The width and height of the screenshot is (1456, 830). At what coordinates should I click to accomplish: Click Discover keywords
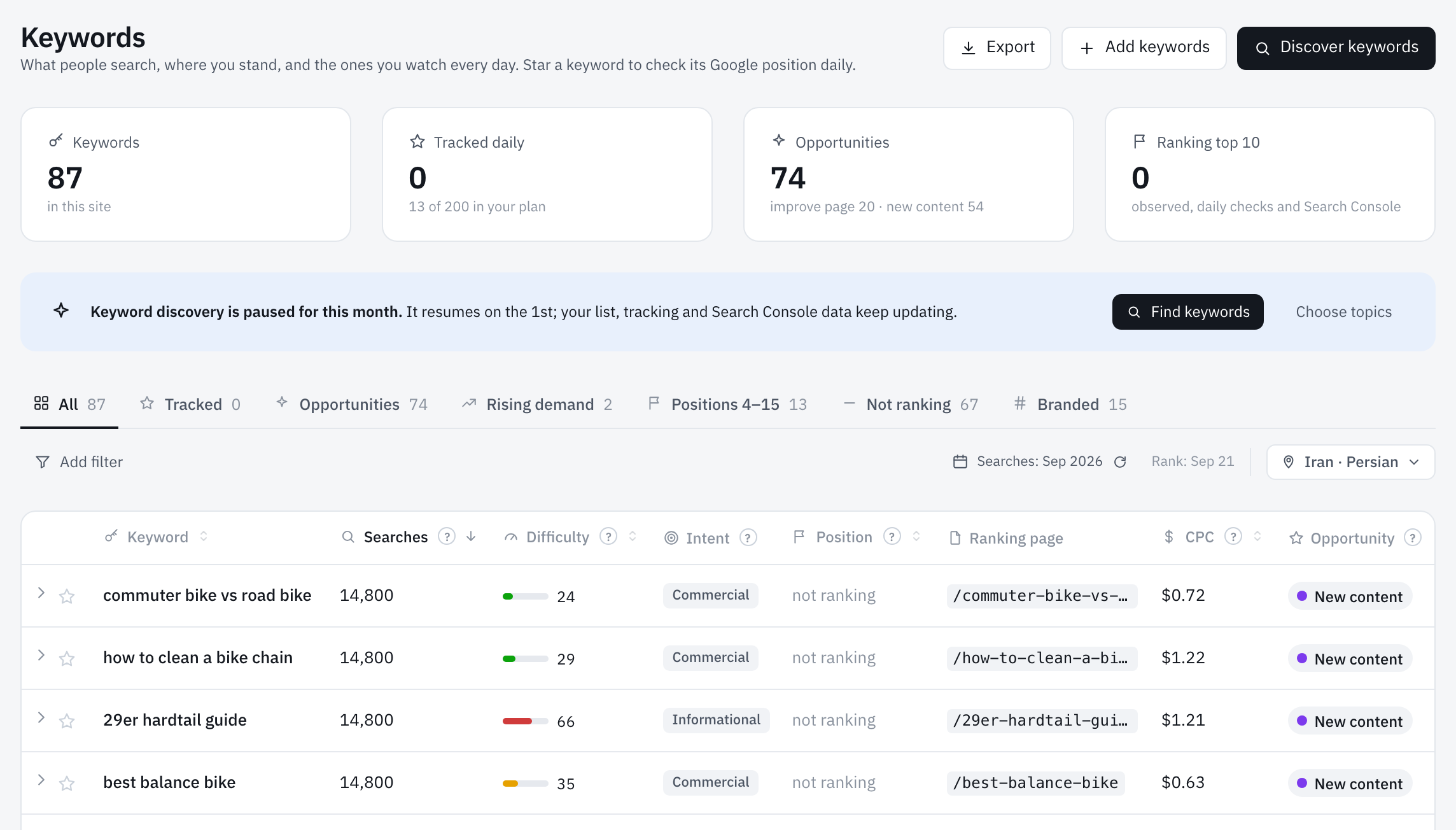pyautogui.click(x=1336, y=48)
